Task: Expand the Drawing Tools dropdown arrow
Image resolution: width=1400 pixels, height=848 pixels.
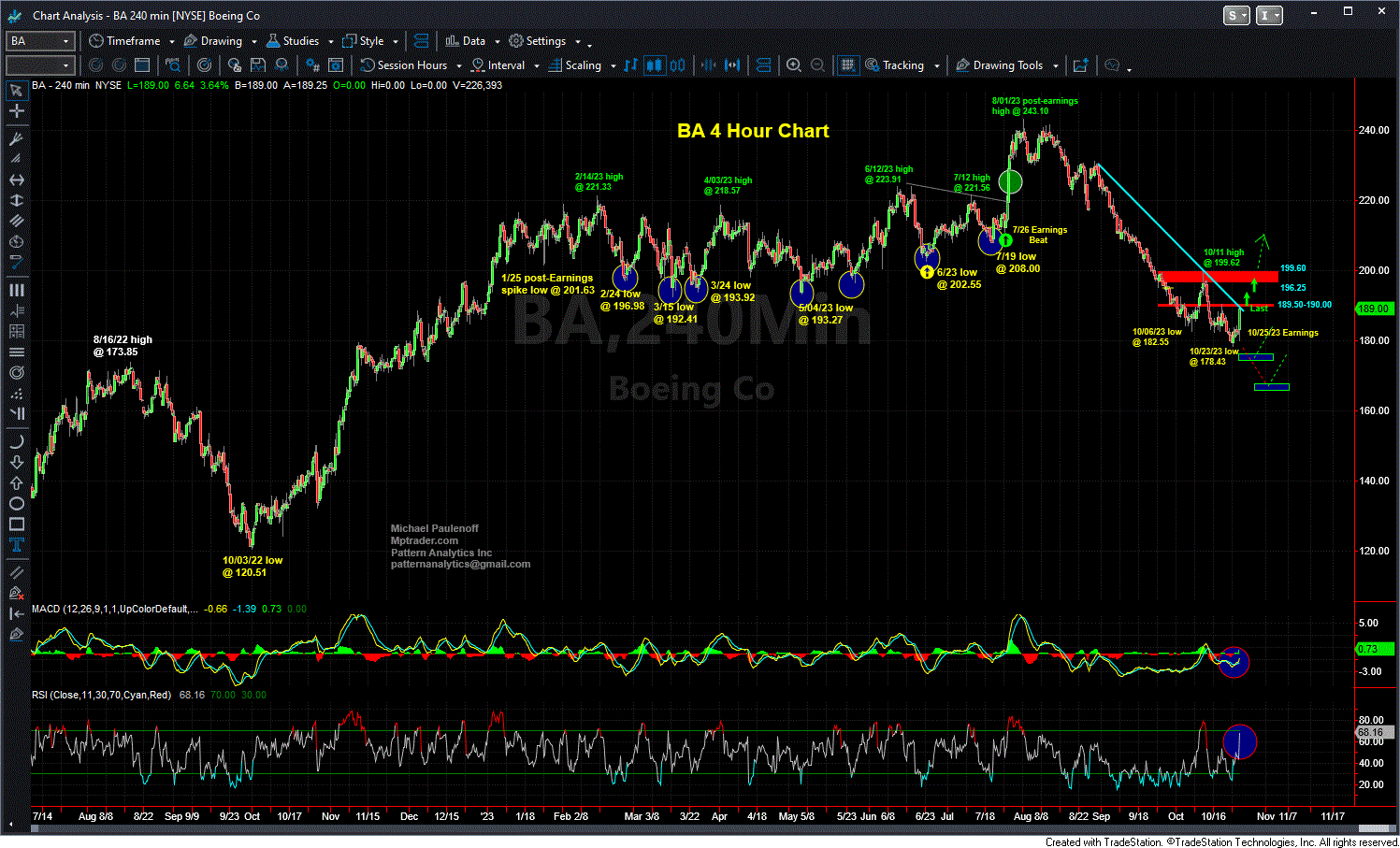Action: tap(1055, 66)
